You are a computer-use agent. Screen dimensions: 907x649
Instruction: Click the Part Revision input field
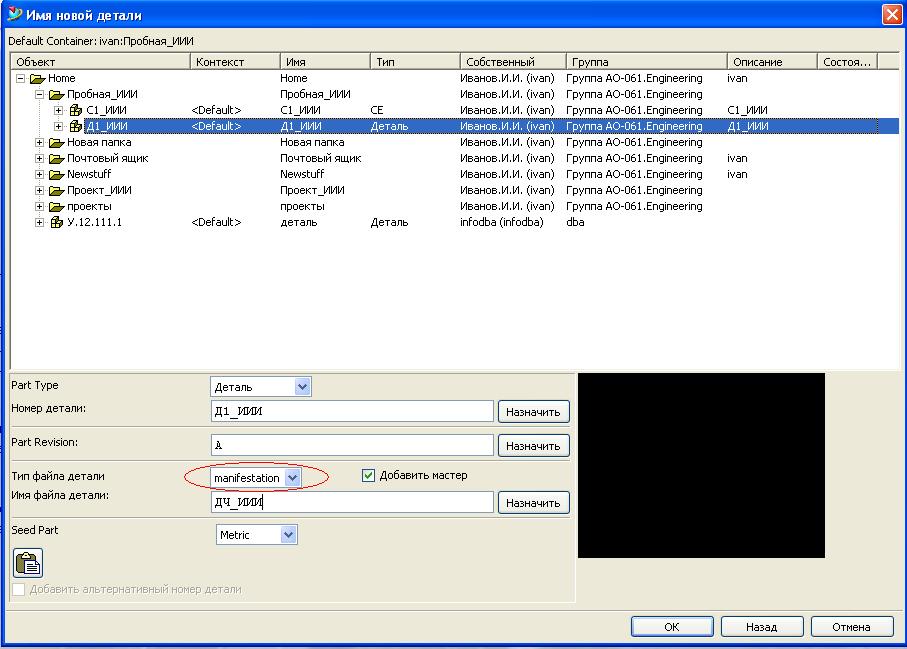click(x=352, y=445)
